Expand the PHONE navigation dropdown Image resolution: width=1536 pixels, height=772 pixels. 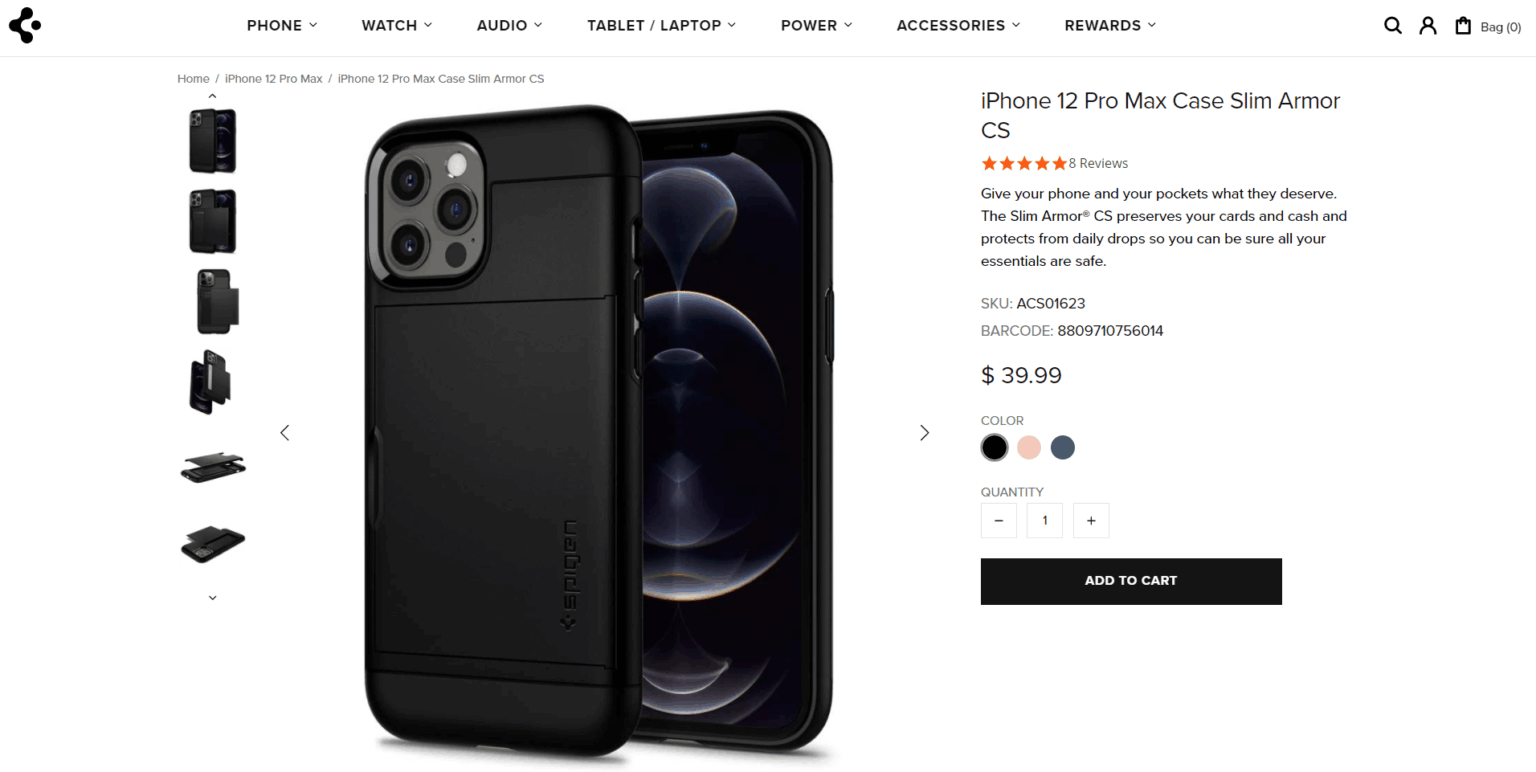click(281, 25)
